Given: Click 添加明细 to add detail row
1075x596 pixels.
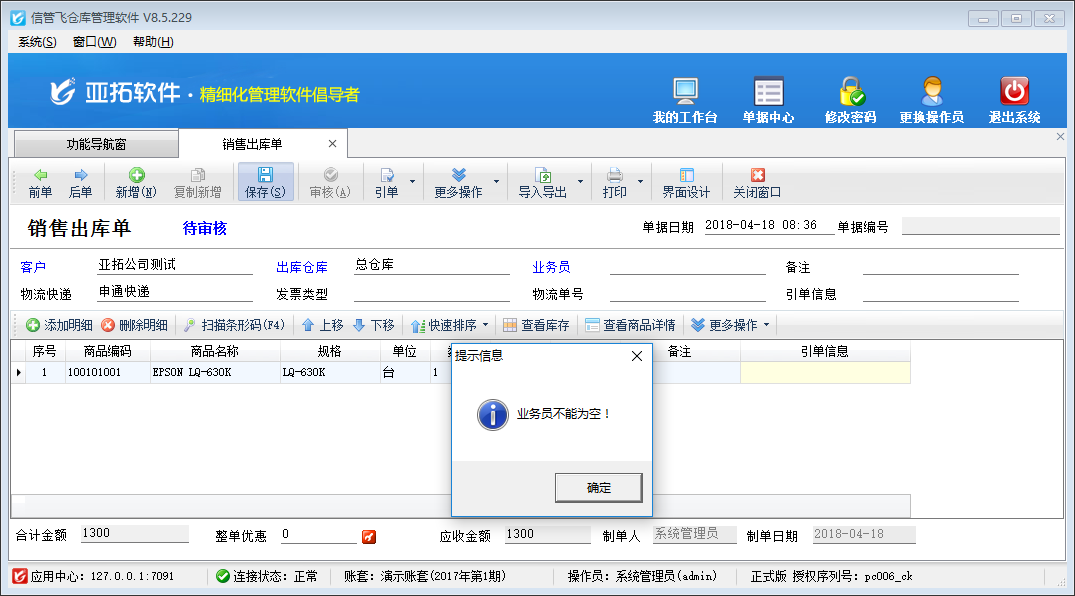Looking at the screenshot, I should [59, 325].
